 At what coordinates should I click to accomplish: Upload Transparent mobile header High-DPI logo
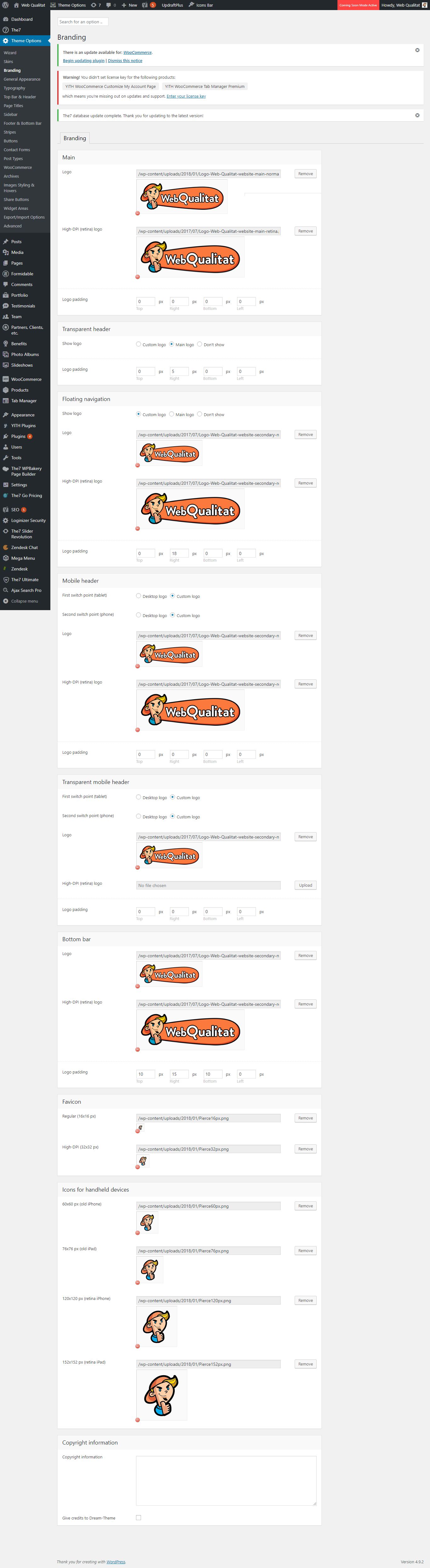click(x=305, y=886)
